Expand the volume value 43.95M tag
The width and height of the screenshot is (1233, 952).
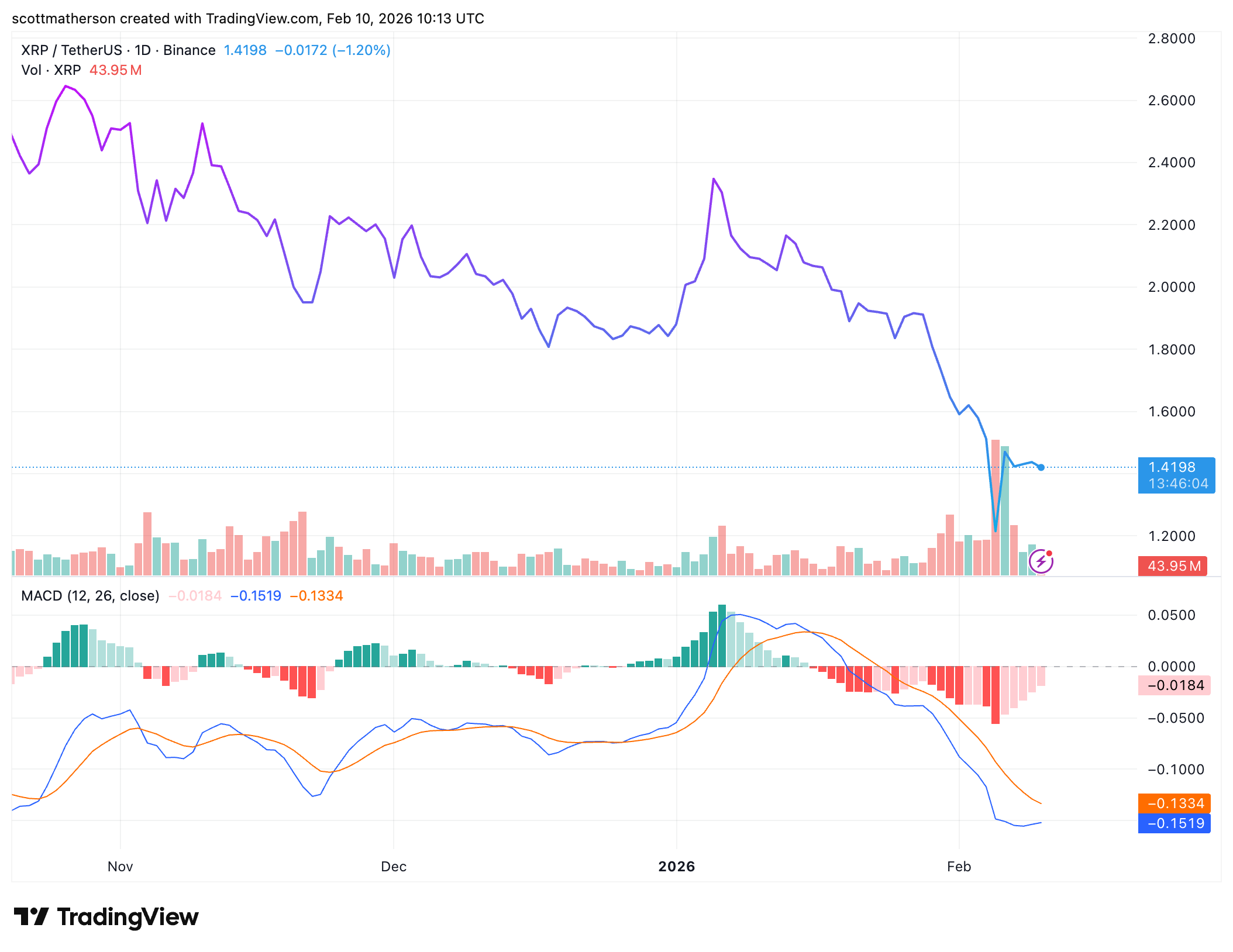tap(1172, 565)
